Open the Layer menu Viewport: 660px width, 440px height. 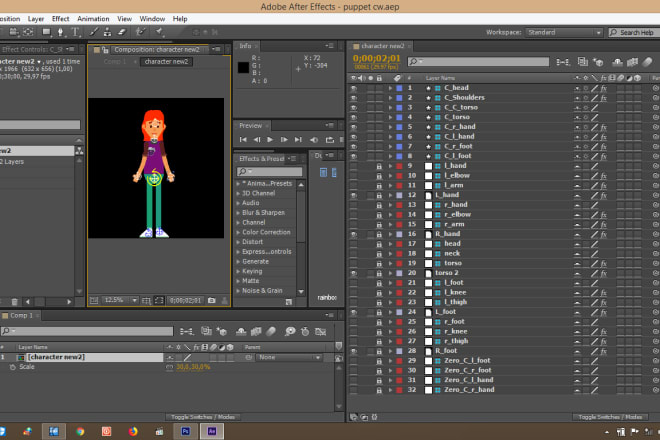(x=36, y=19)
